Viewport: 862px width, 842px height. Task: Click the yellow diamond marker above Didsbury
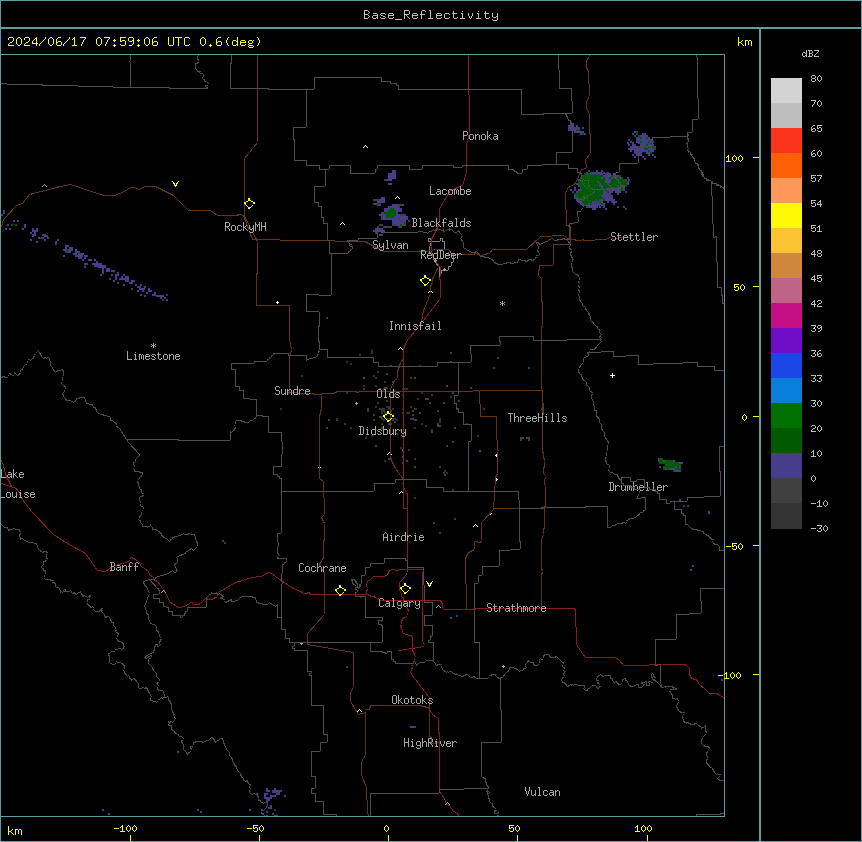click(x=388, y=417)
